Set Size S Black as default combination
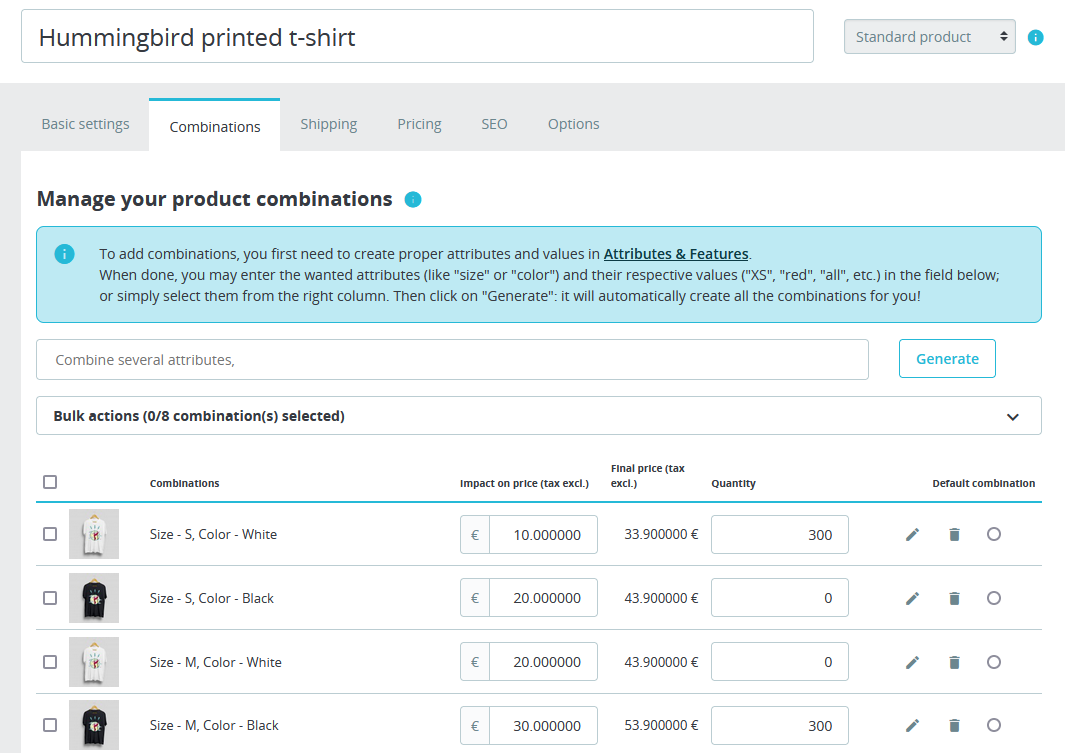The height and width of the screenshot is (753, 1065). [x=994, y=598]
